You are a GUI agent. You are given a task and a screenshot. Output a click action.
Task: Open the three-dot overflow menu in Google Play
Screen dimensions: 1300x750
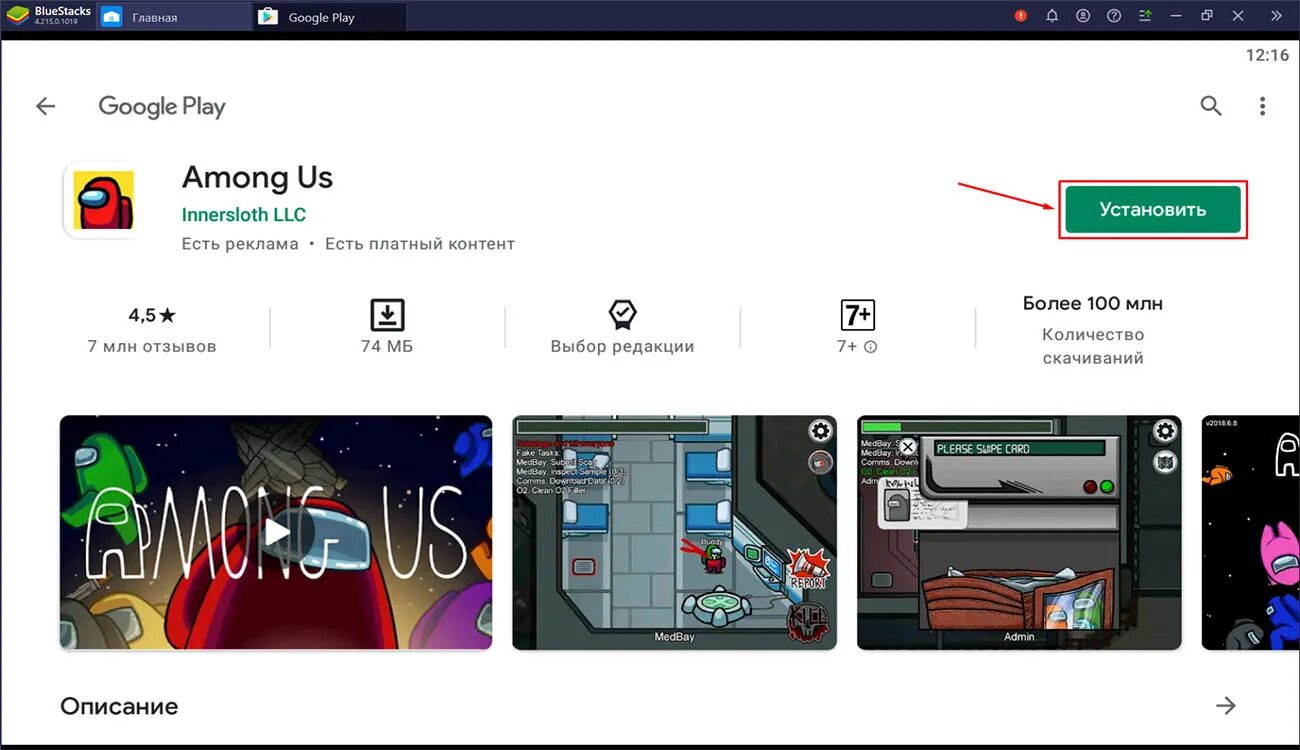pyautogui.click(x=1263, y=106)
